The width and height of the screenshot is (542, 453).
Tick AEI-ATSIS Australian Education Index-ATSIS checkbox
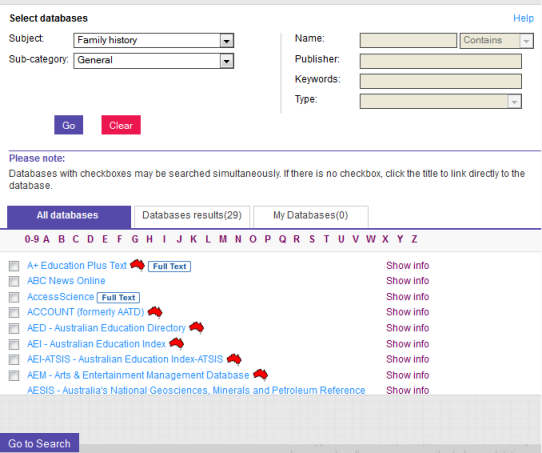click(14, 360)
